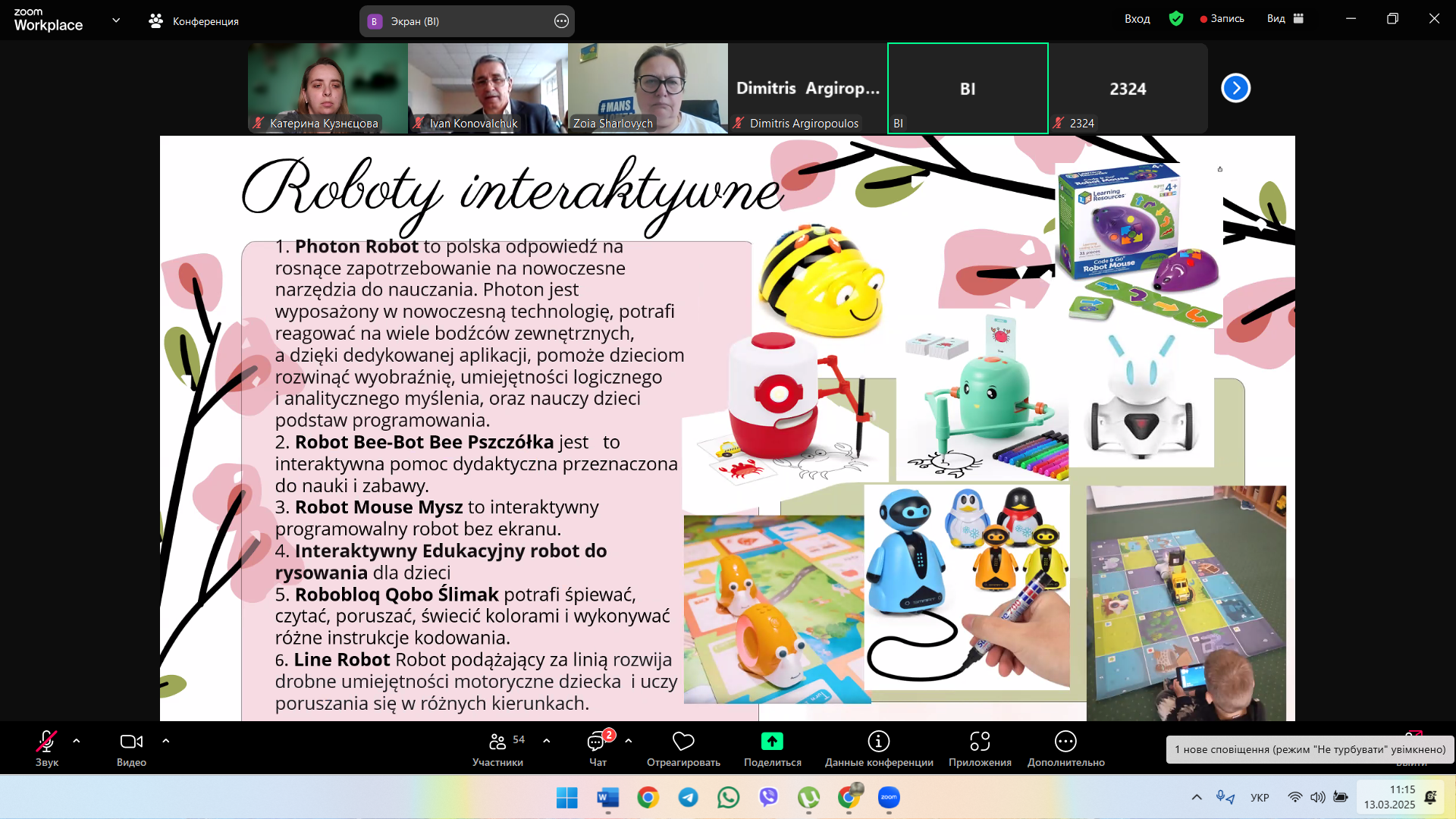Open the Zoom Workplace dropdown chevron
Viewport: 1456px width, 819px height.
tap(116, 20)
